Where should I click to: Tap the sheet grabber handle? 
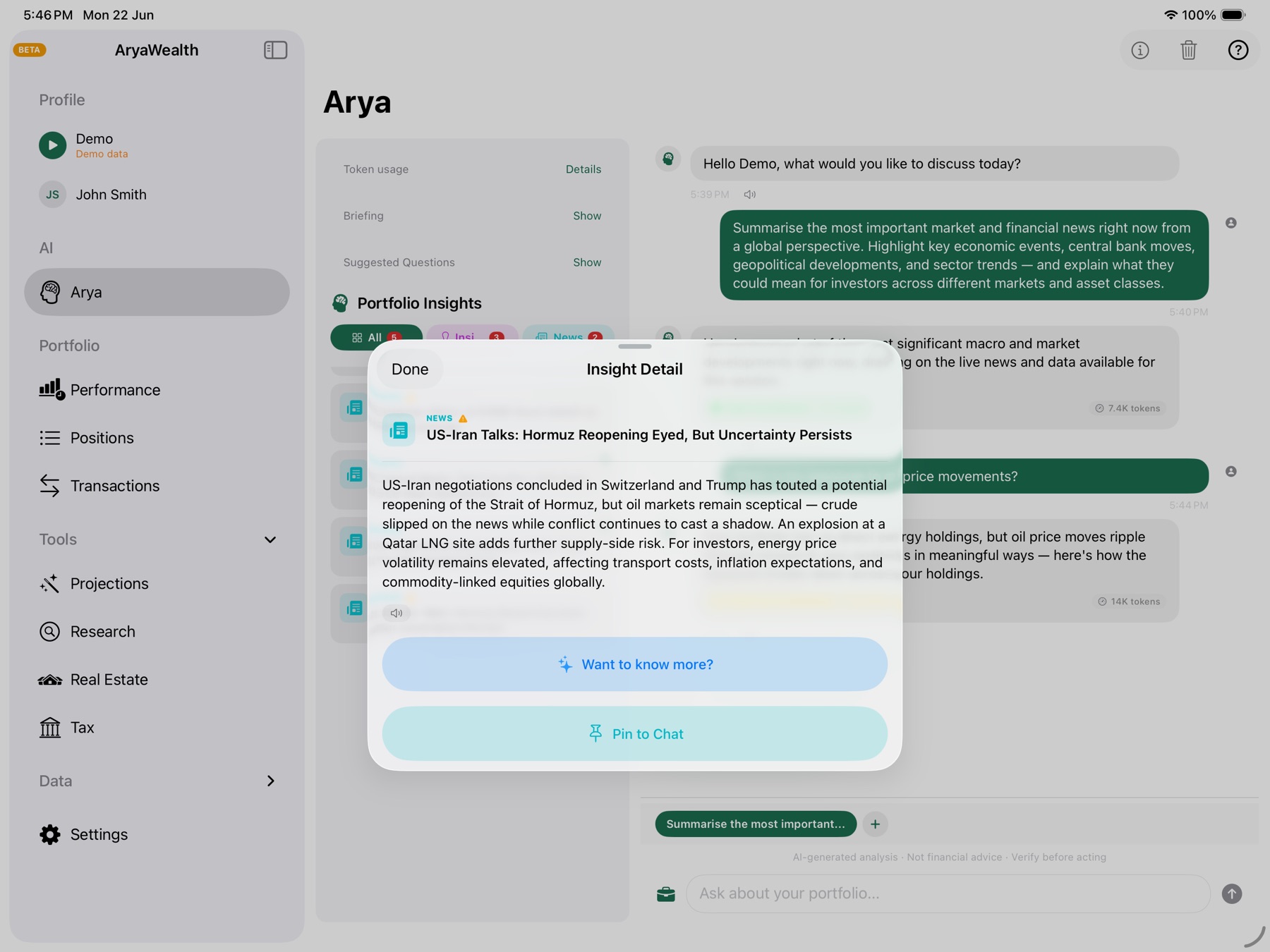click(635, 346)
